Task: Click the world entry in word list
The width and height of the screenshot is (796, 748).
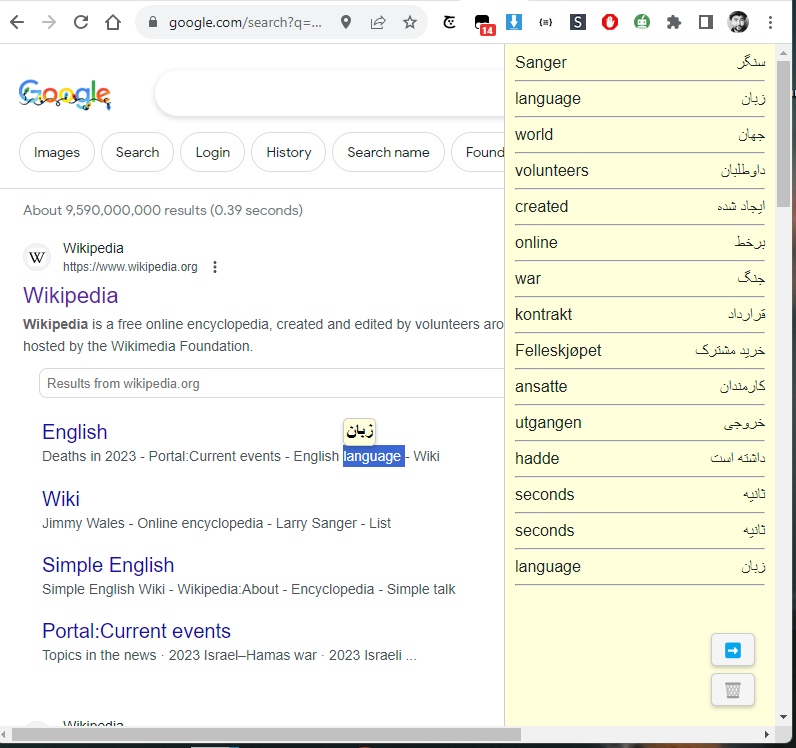Action: click(x=640, y=135)
